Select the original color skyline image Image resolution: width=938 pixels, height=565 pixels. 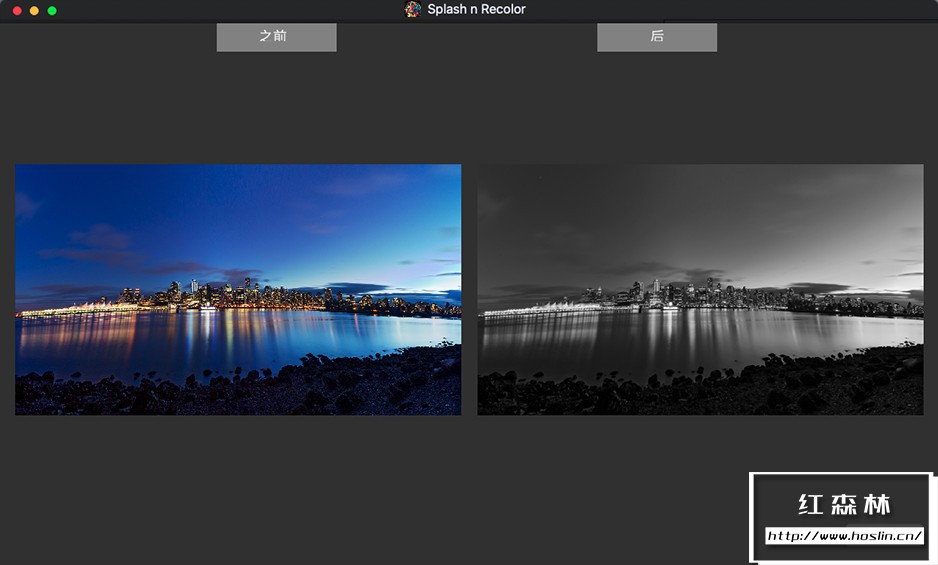pos(238,290)
